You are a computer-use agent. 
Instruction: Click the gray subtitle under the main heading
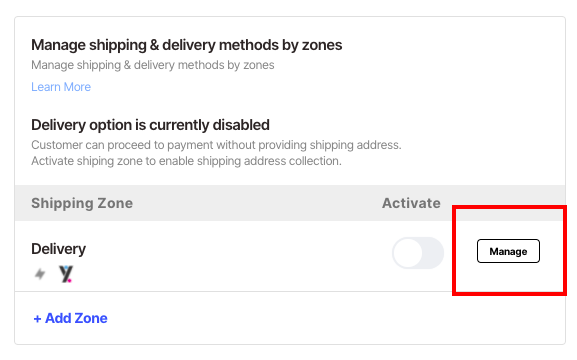point(153,65)
